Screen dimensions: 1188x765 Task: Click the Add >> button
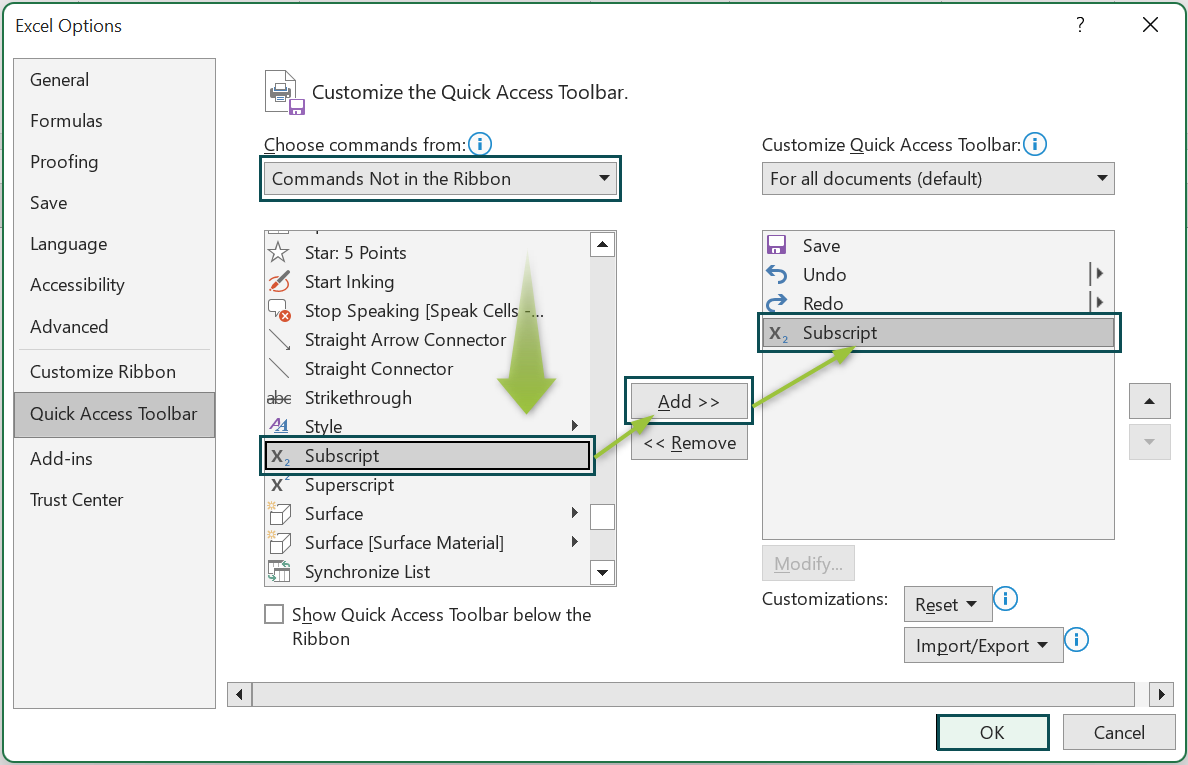[689, 401]
